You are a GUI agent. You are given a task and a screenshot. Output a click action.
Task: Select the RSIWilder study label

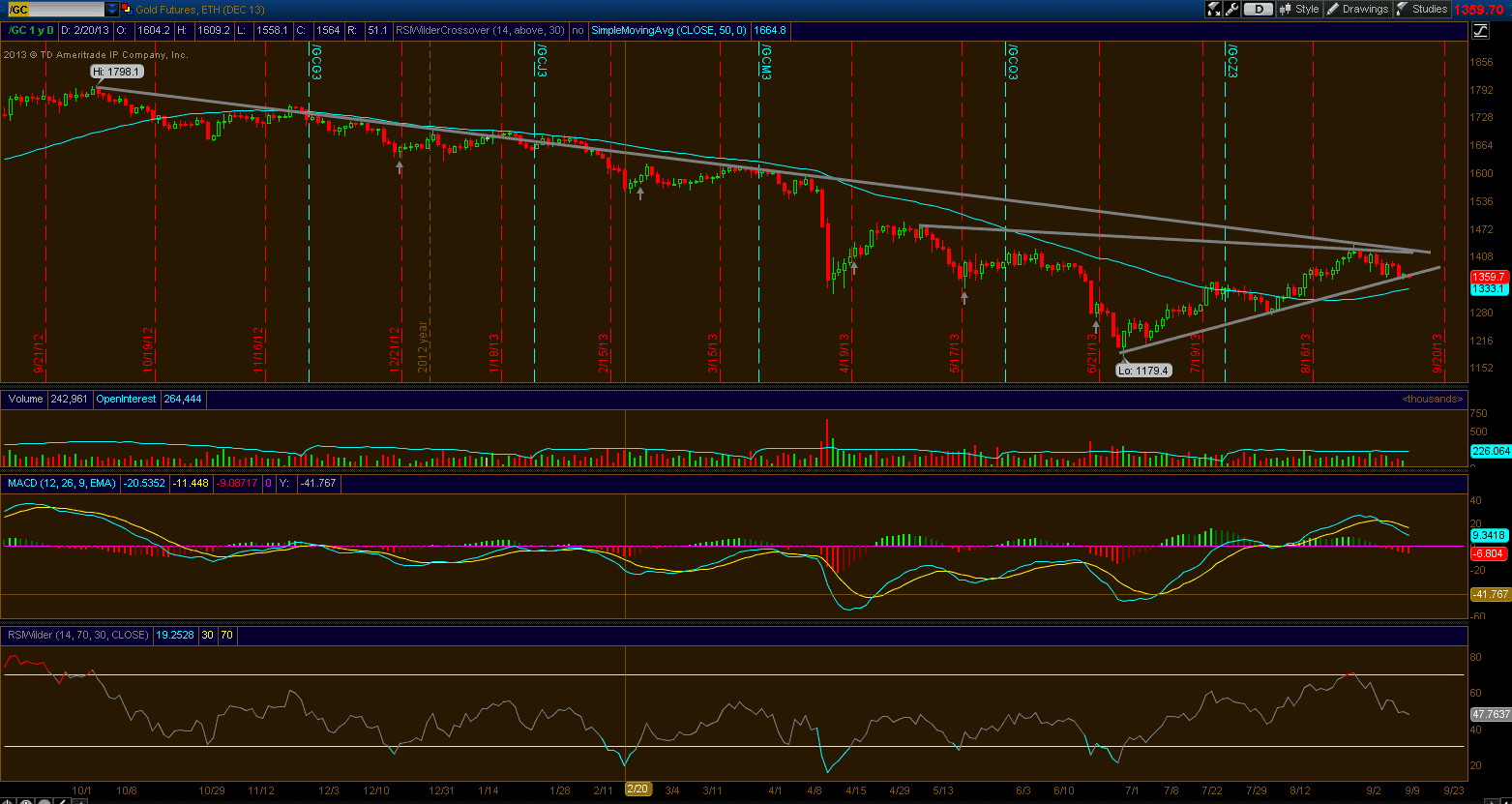[77, 635]
